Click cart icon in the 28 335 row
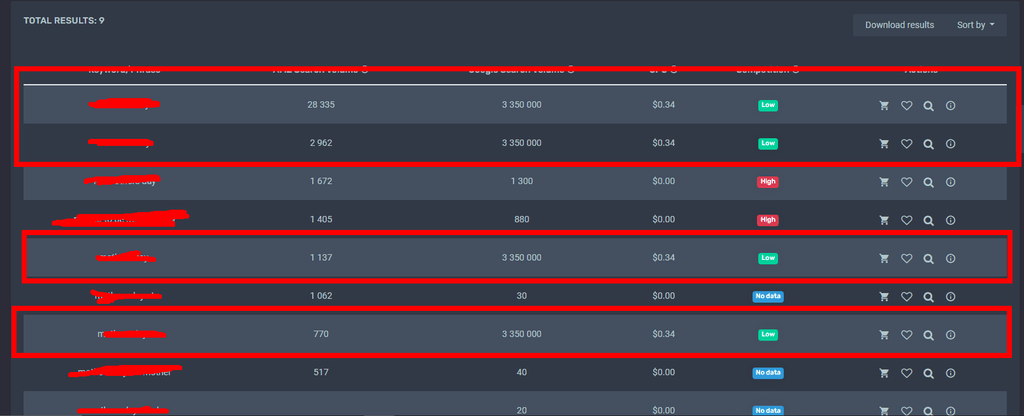Image resolution: width=1024 pixels, height=416 pixels. (884, 105)
